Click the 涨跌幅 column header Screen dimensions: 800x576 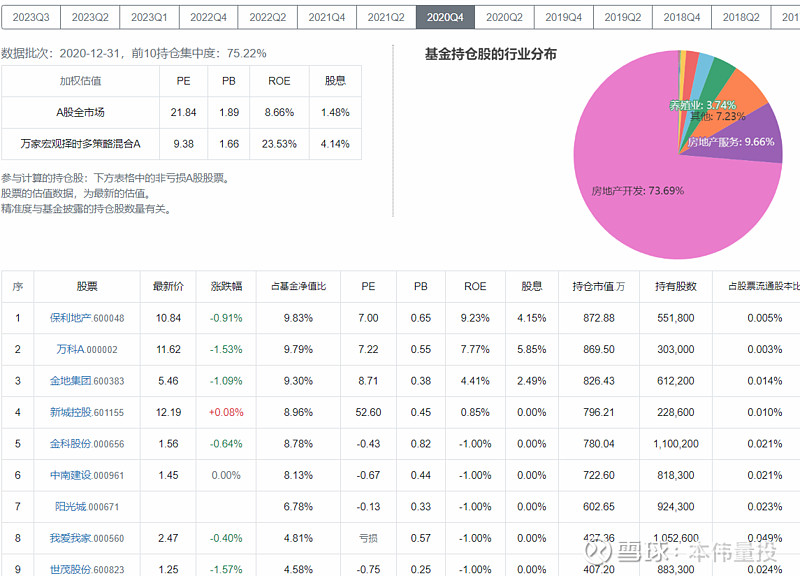tap(226, 287)
